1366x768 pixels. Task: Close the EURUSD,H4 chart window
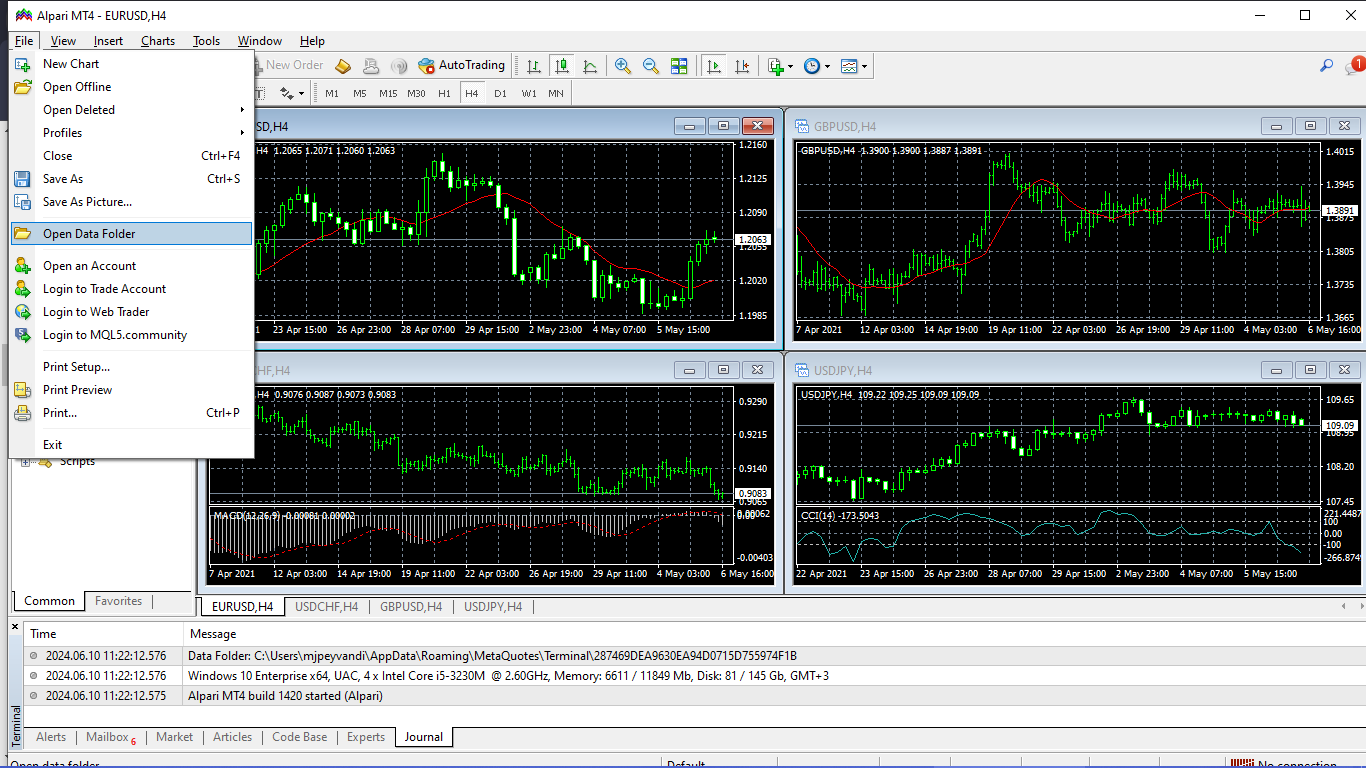click(758, 126)
